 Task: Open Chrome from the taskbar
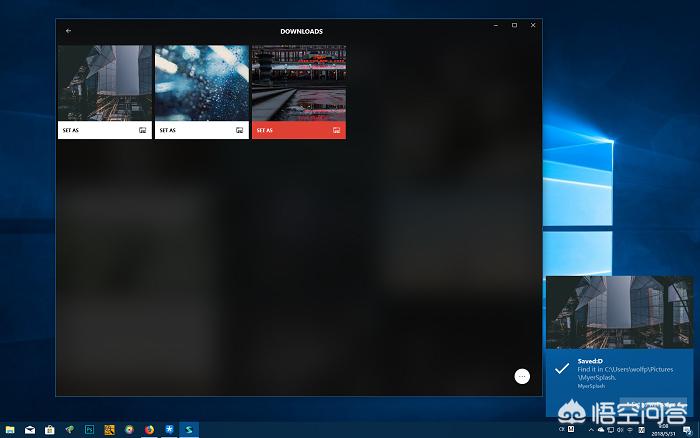129,430
